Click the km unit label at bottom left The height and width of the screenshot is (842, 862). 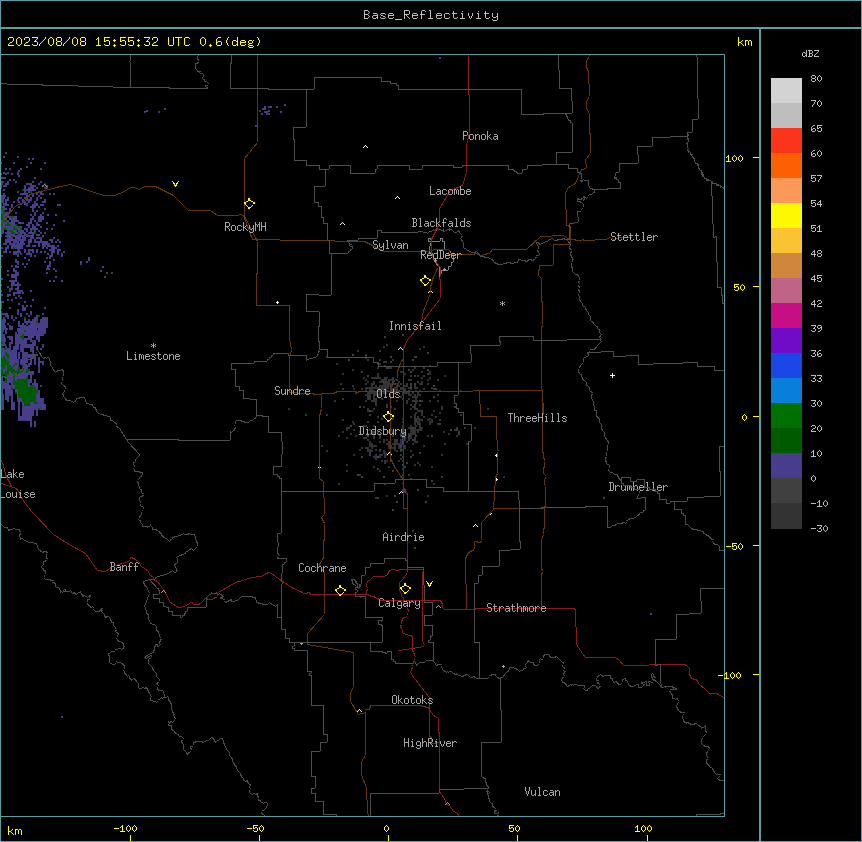coord(15,830)
